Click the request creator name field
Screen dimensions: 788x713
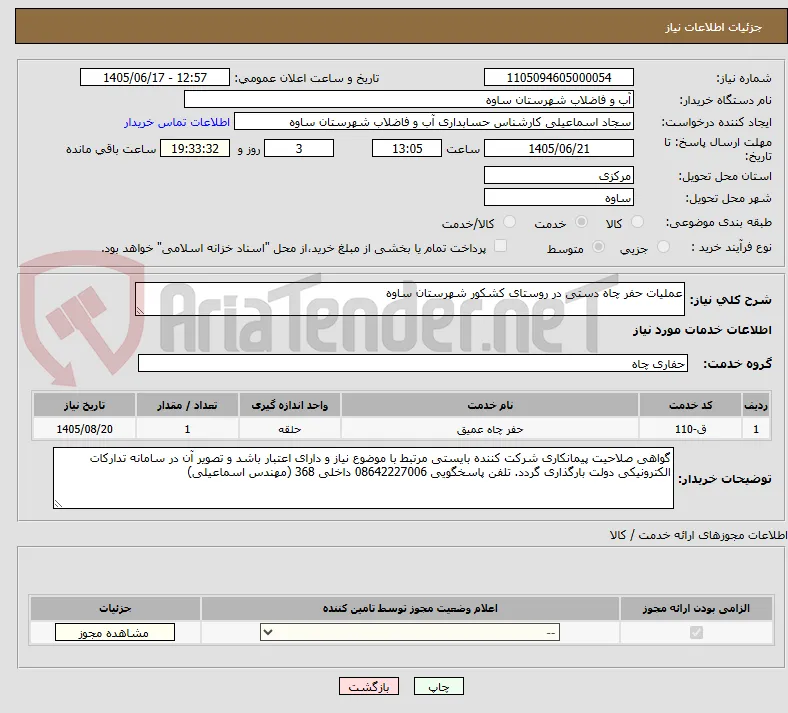point(434,122)
